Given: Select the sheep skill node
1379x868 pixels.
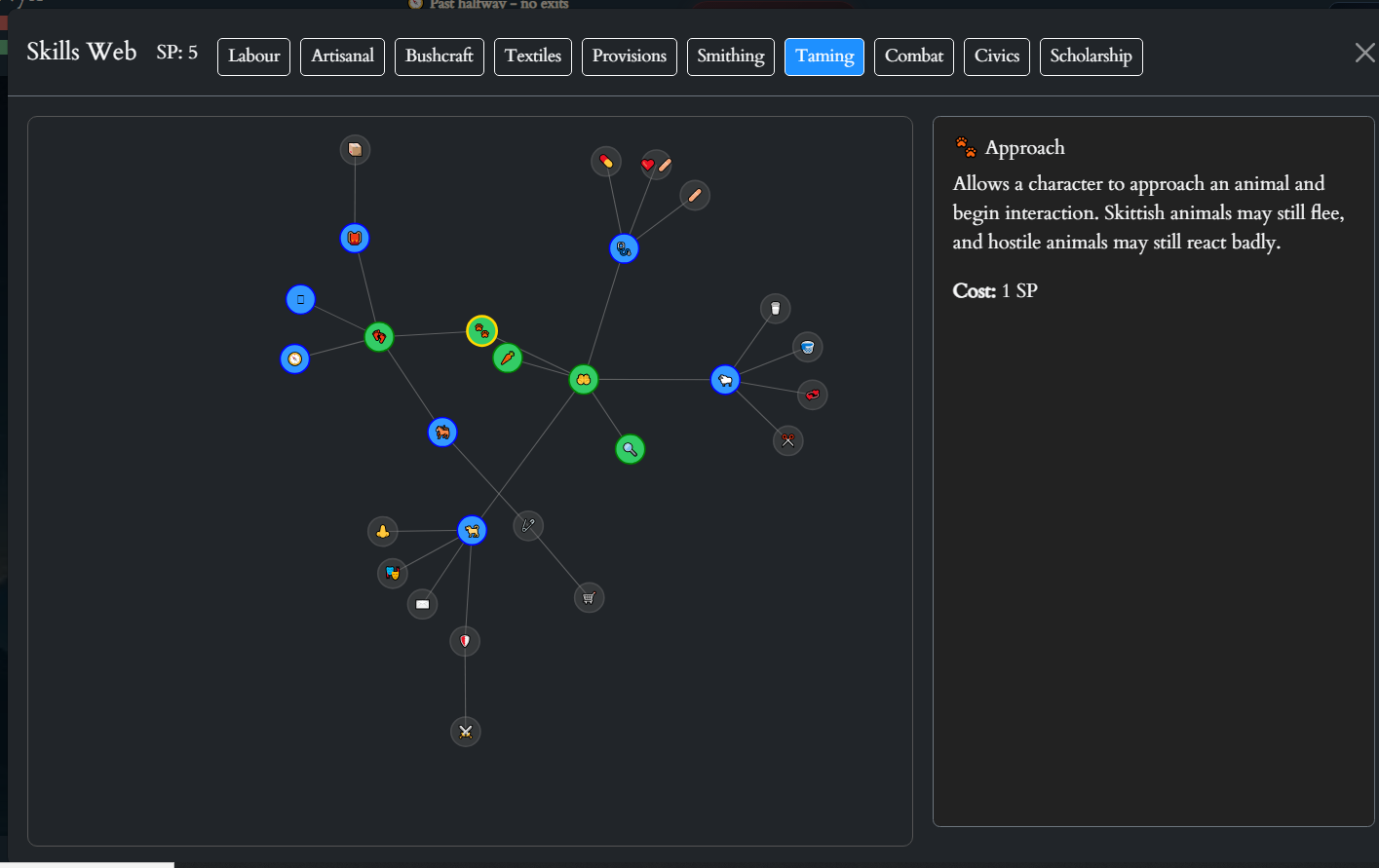Looking at the screenshot, I should coord(725,380).
